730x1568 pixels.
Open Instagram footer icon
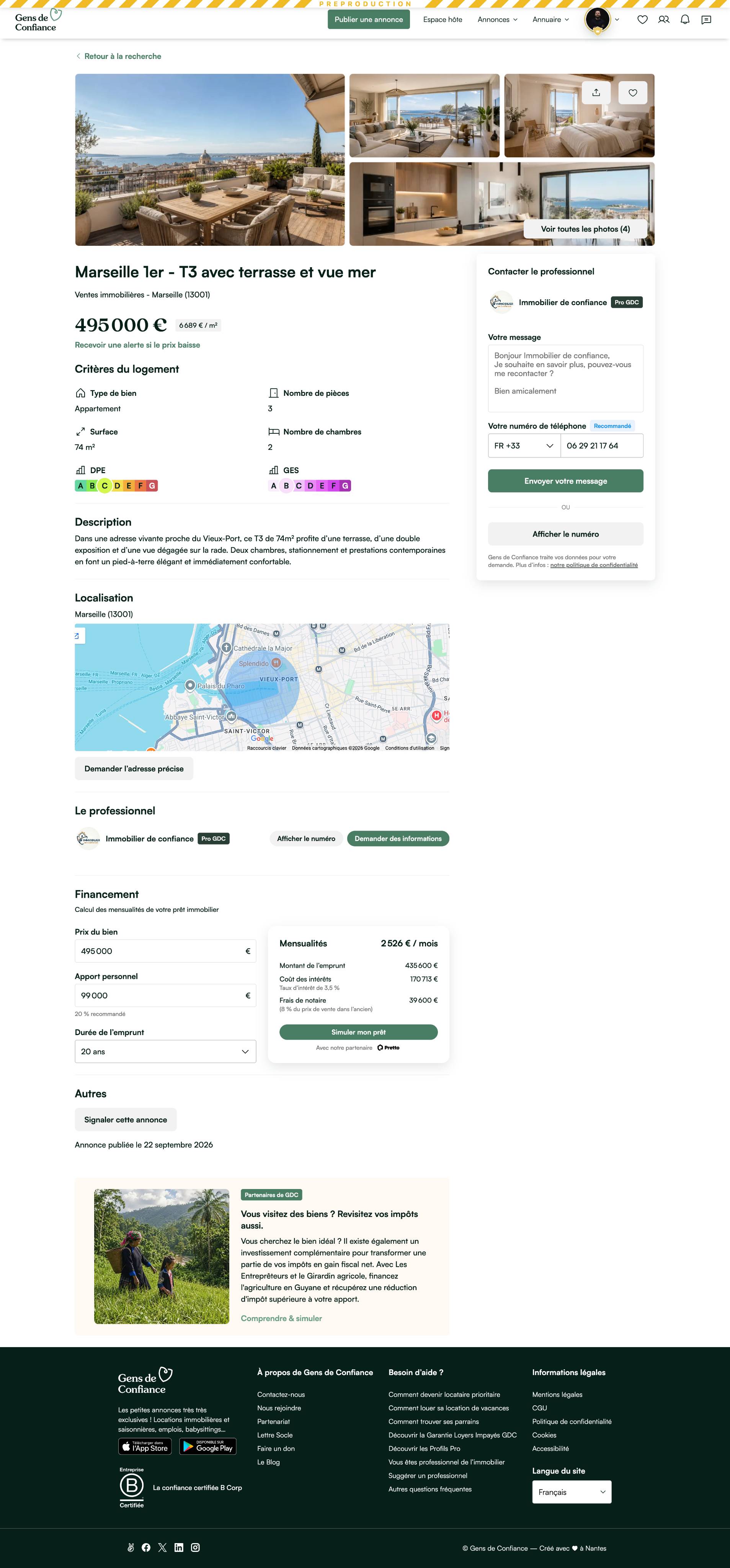click(x=196, y=1547)
